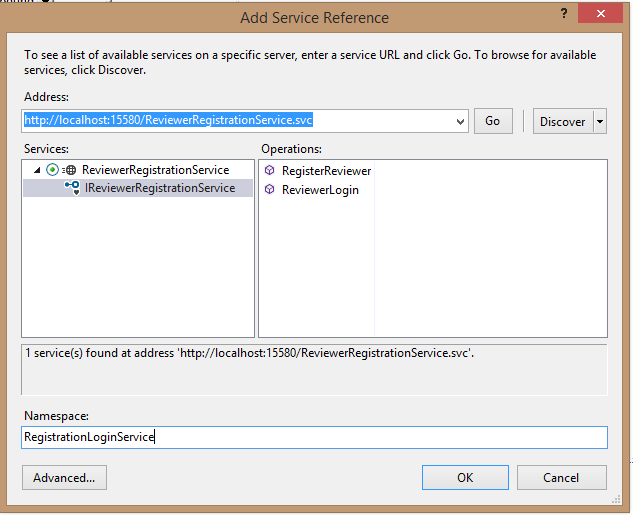633x515 pixels.
Task: Click the service globe icon beside ReviewerRegistrationService
Action: 69,170
